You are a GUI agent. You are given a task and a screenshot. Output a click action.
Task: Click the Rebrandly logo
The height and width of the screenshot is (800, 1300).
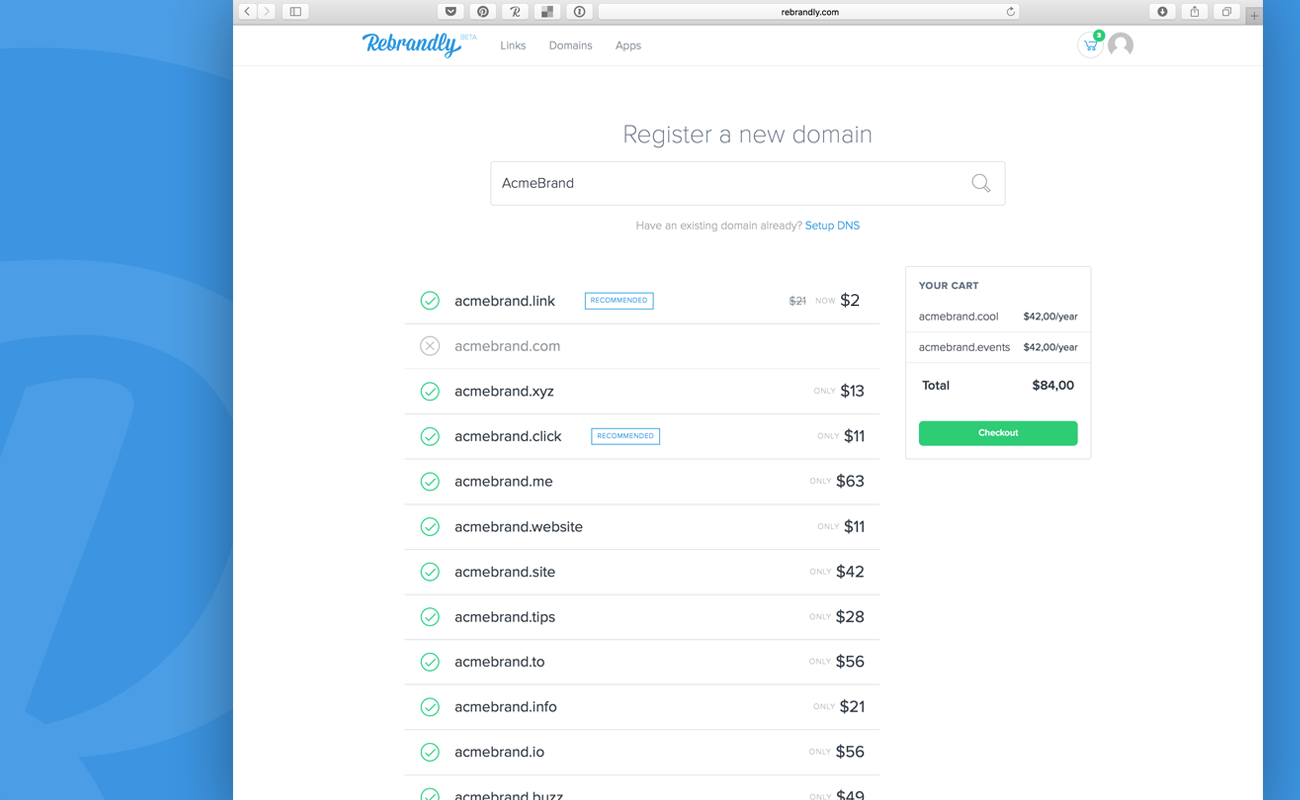coord(413,45)
